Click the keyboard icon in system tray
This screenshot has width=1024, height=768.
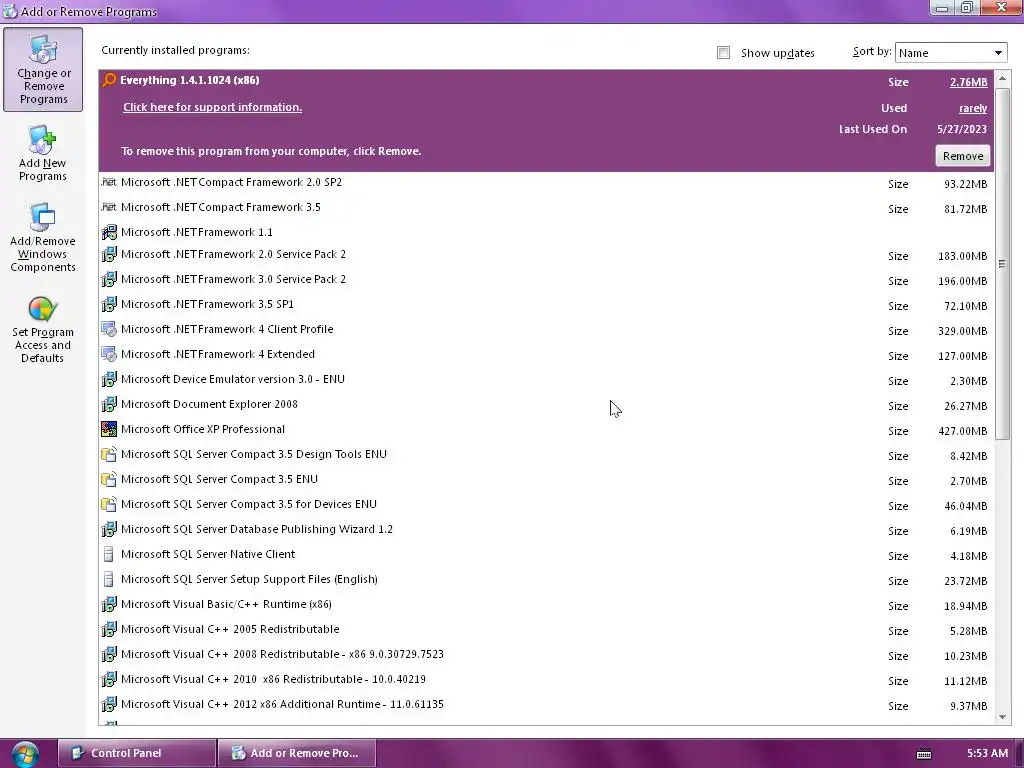click(923, 754)
